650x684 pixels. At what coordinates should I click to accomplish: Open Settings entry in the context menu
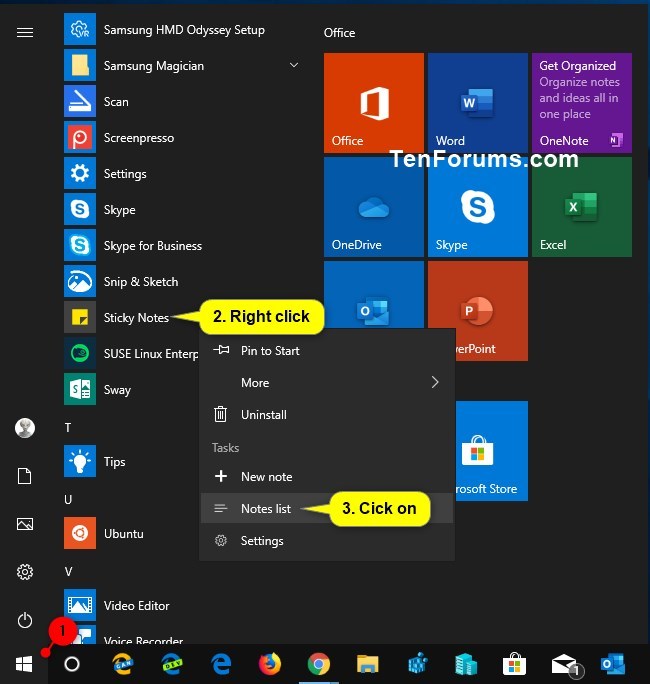coord(327,540)
